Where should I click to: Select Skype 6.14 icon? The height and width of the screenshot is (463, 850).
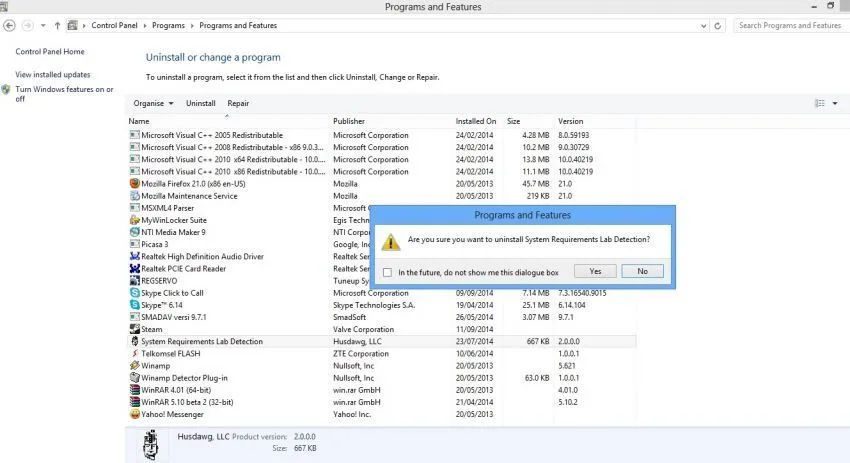tap(134, 305)
